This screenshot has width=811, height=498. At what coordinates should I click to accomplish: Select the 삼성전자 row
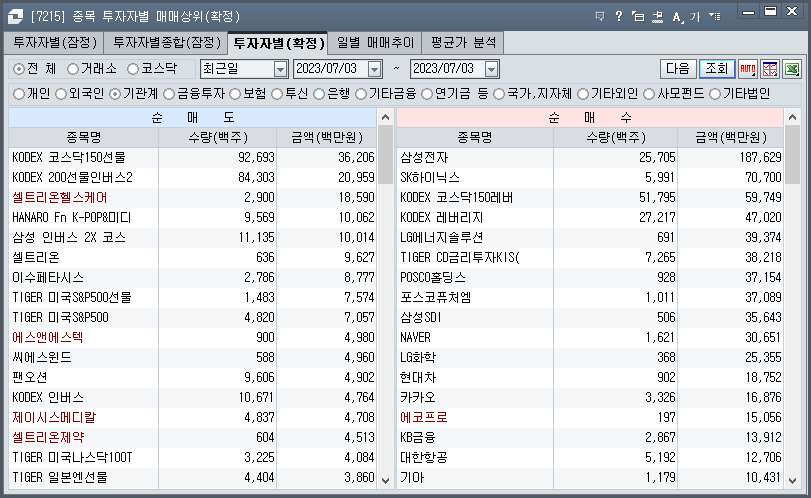pos(590,157)
